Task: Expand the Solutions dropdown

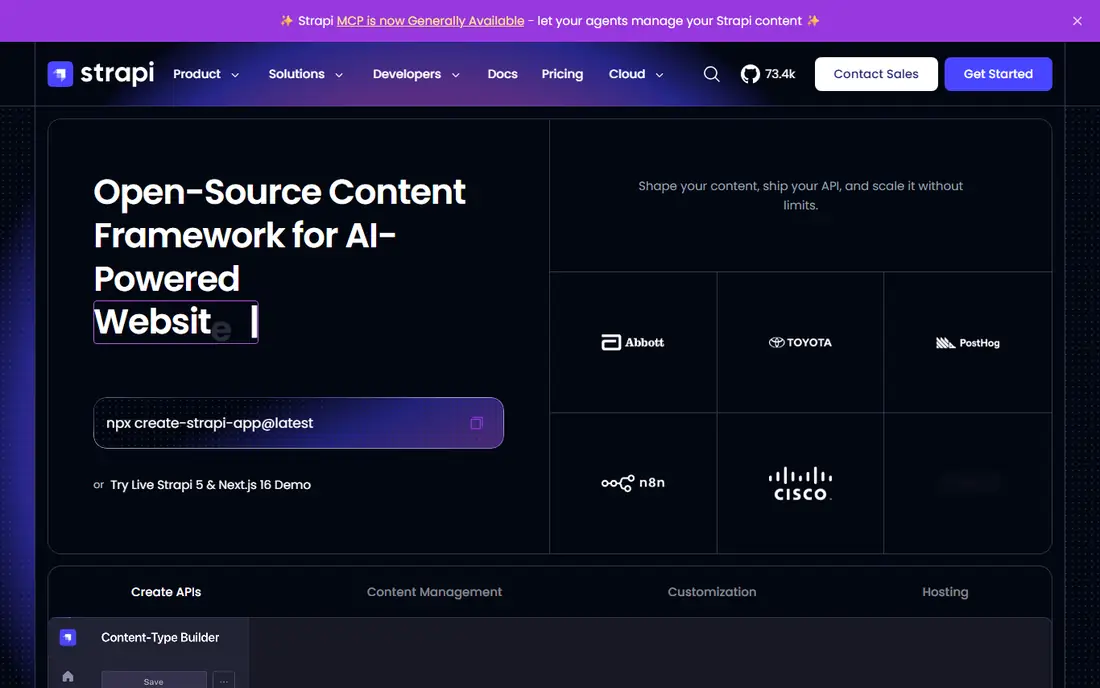Action: coord(306,74)
